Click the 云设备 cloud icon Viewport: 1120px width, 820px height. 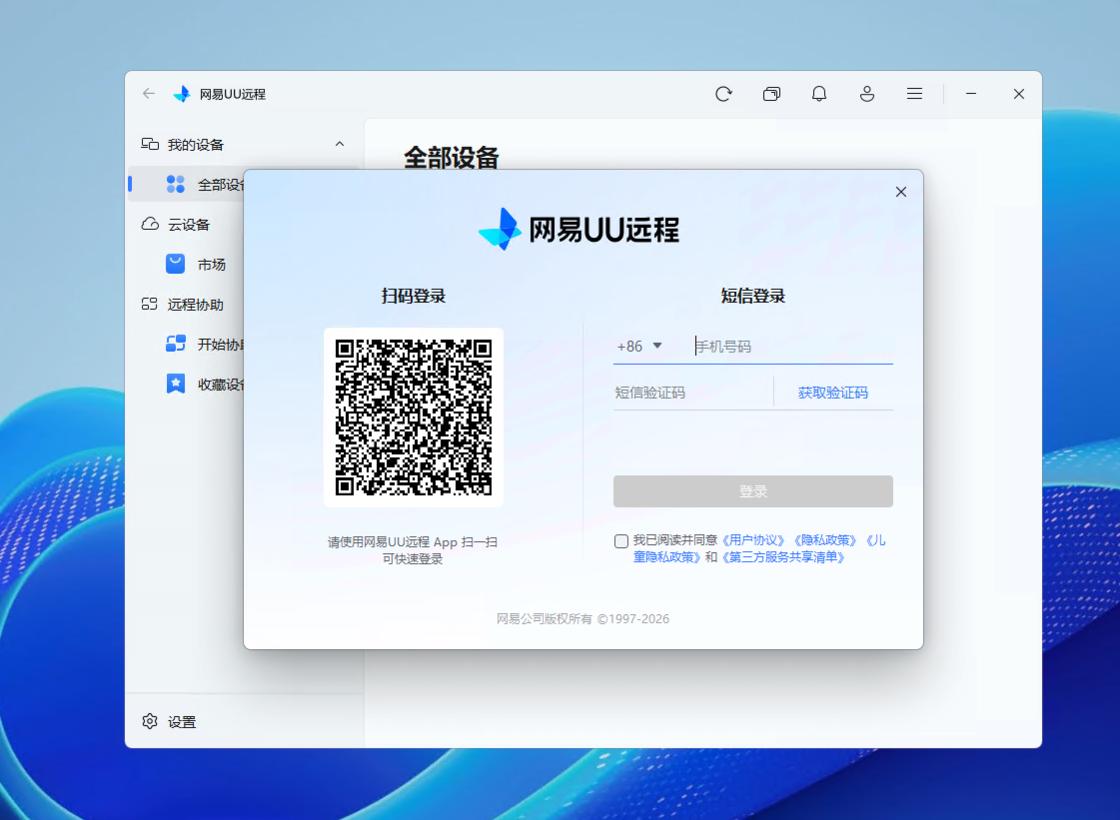point(150,224)
